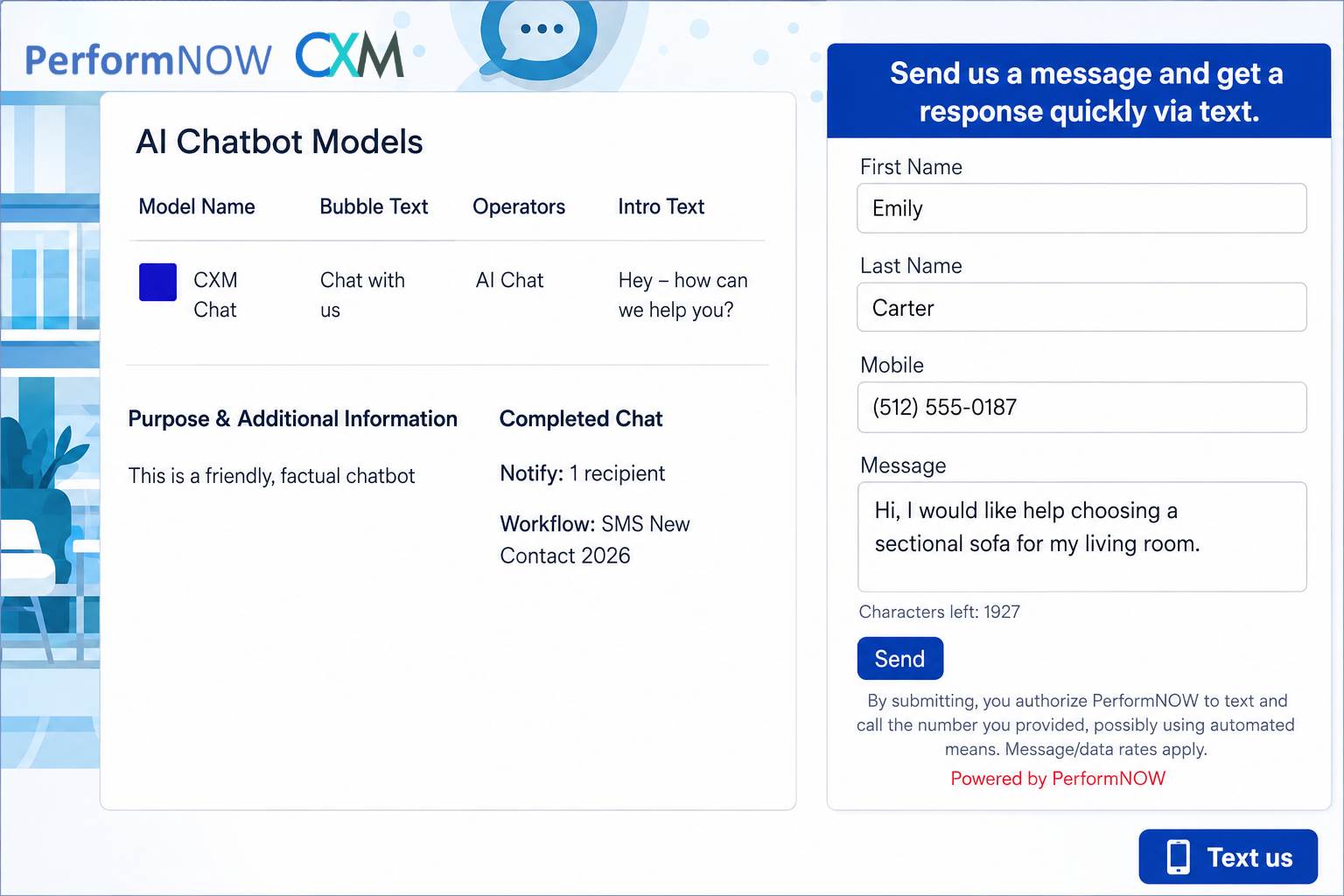Click the Mobile label
Screen dimensions: 1344x896
[892, 365]
